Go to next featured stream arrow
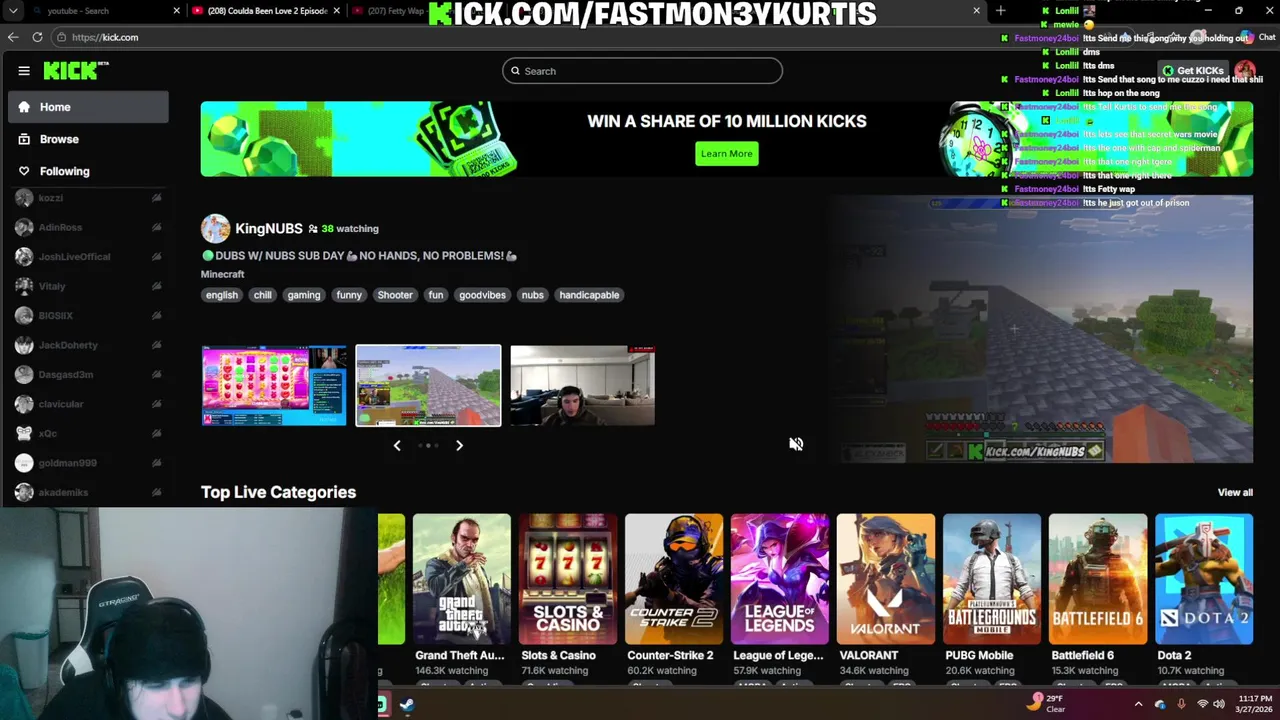Screen dimensions: 1280x720 coord(459,445)
